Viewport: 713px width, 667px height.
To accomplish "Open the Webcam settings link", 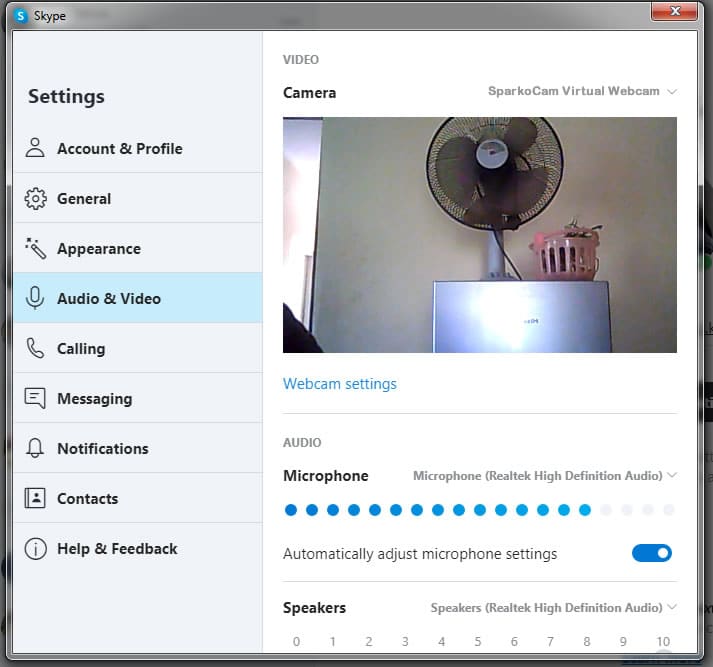I will pos(340,384).
